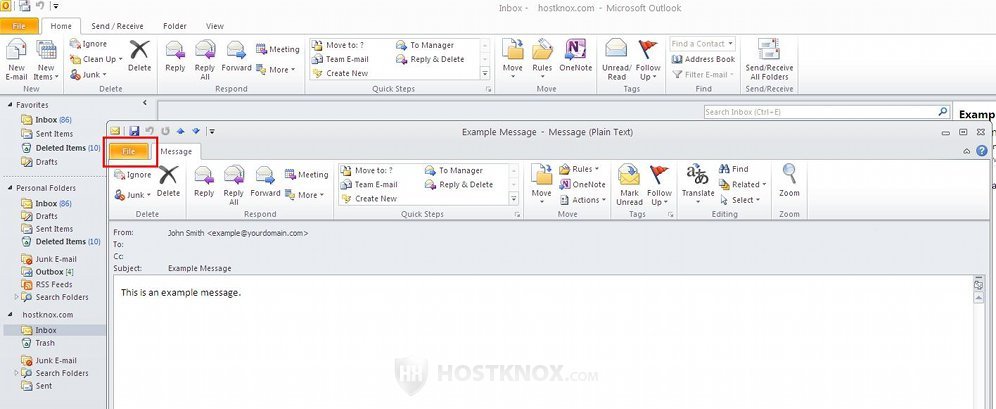Click Delete in main Outlook ribbon

[140, 56]
